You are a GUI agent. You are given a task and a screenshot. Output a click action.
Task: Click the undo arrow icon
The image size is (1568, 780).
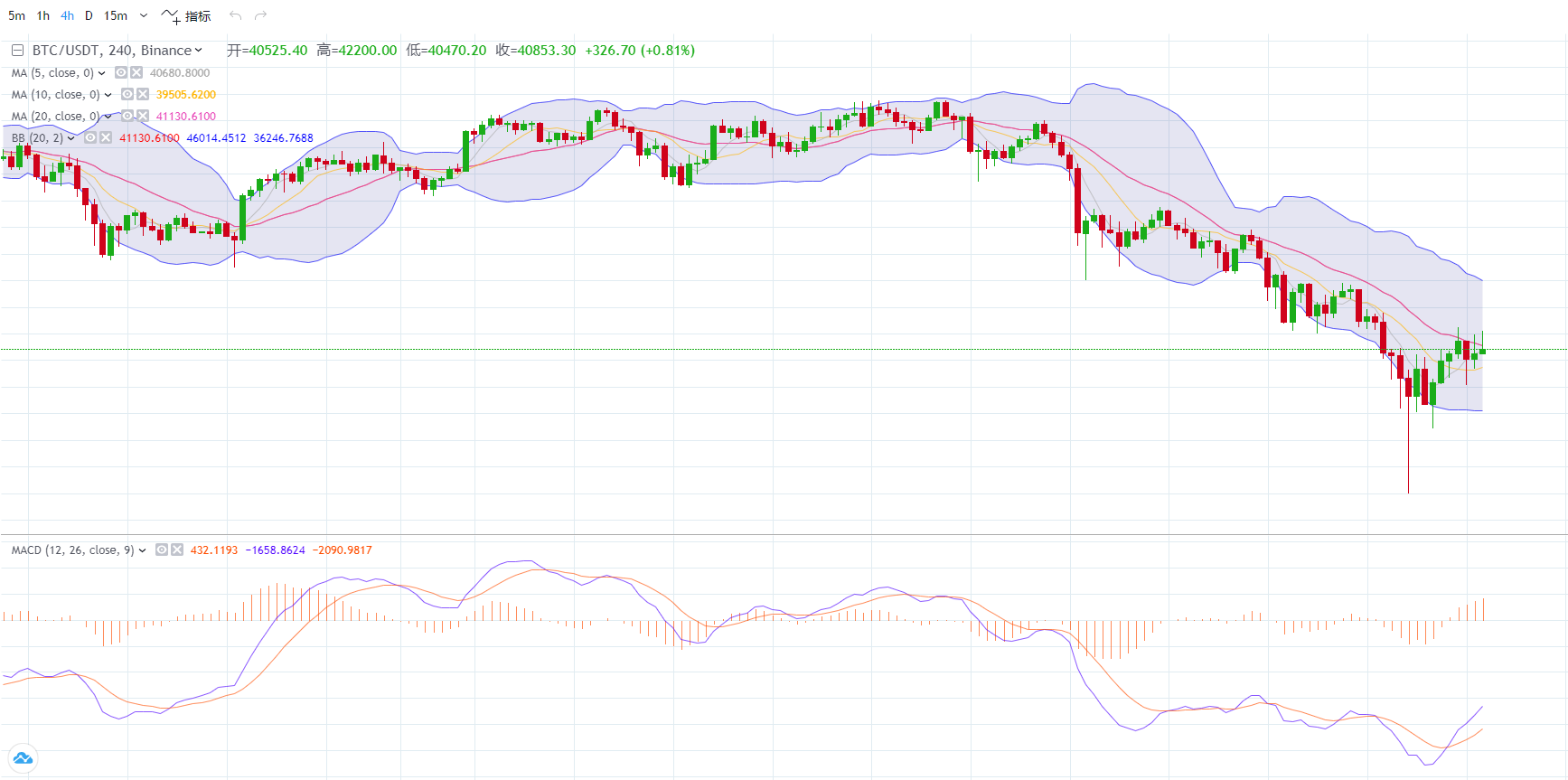click(x=236, y=15)
